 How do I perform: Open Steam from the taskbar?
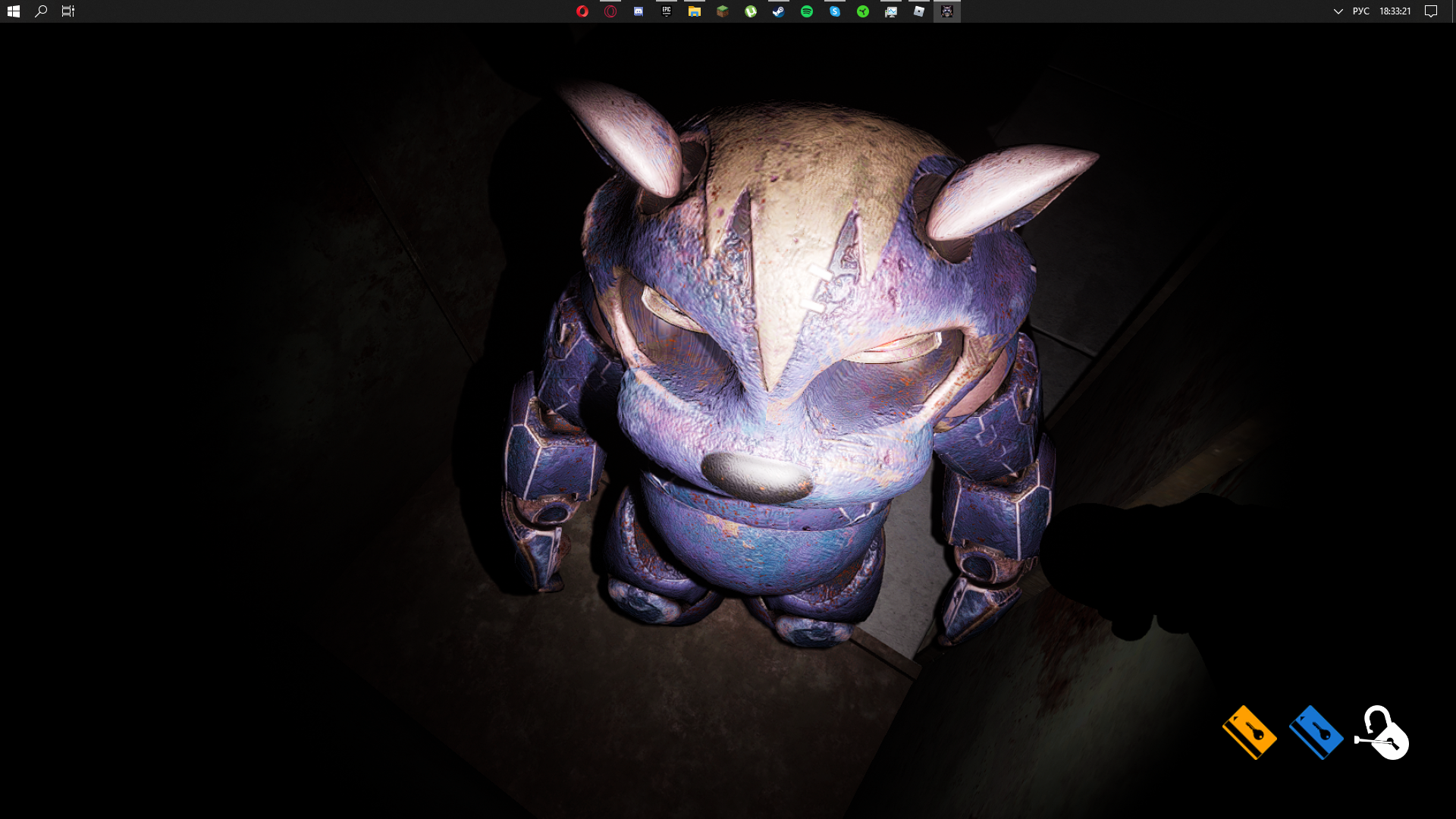779,11
